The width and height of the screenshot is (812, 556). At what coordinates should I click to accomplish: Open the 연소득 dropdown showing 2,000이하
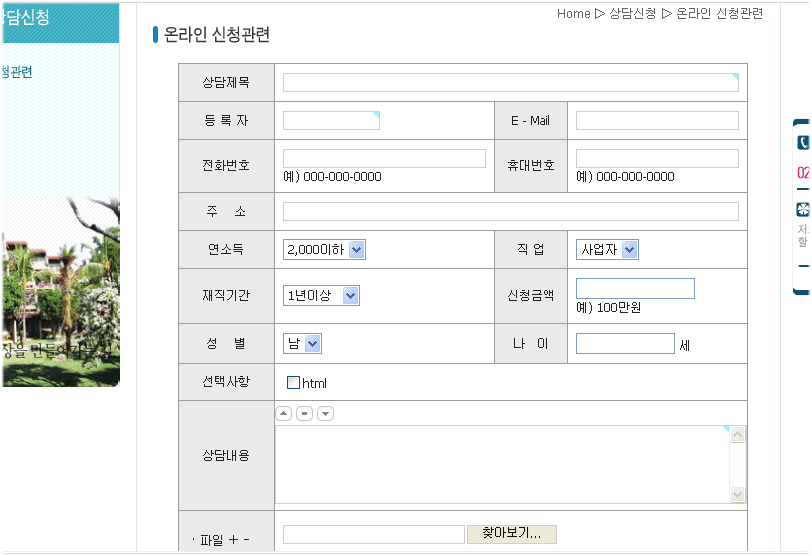coord(324,249)
